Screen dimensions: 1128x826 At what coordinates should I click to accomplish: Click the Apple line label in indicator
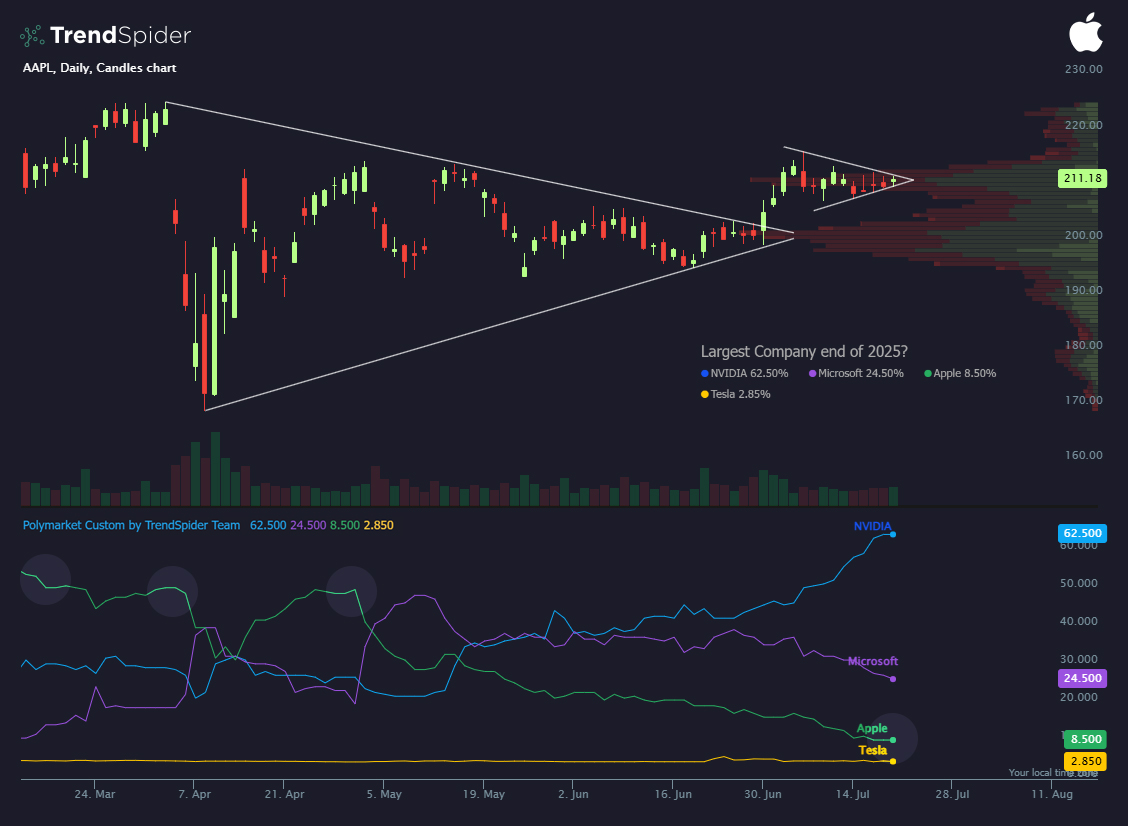point(872,728)
